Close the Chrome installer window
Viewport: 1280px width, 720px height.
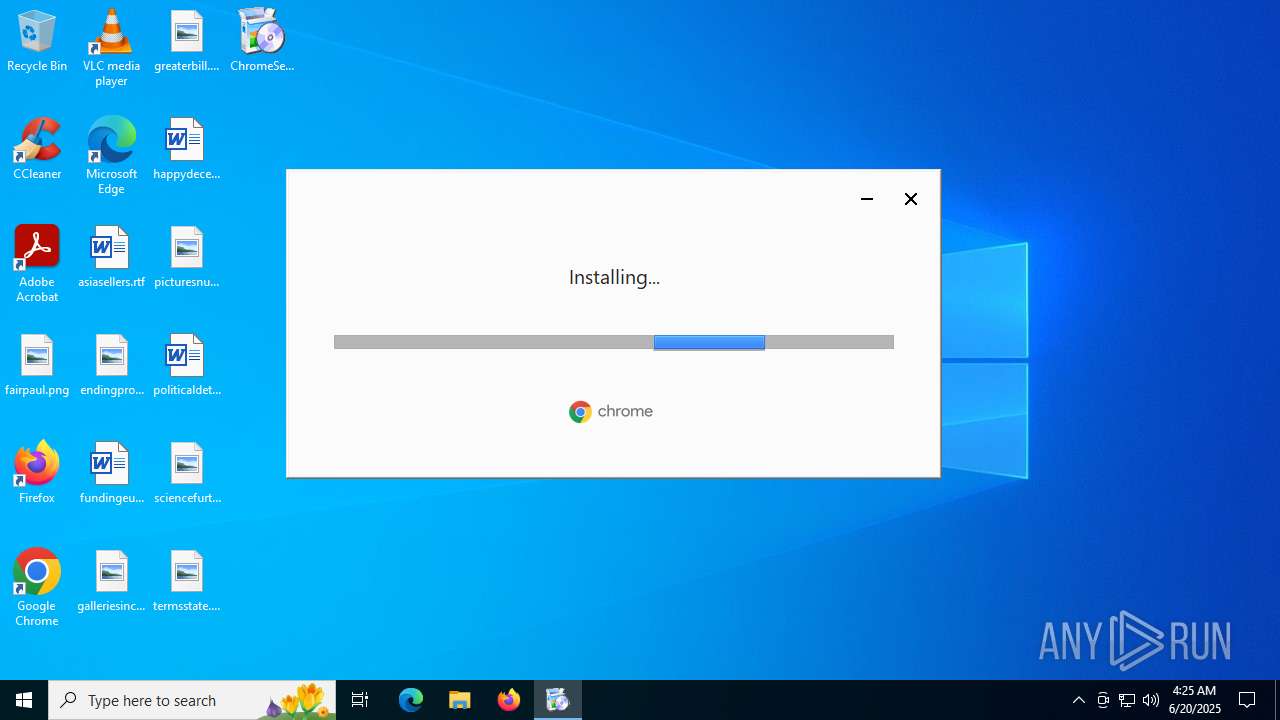point(911,199)
